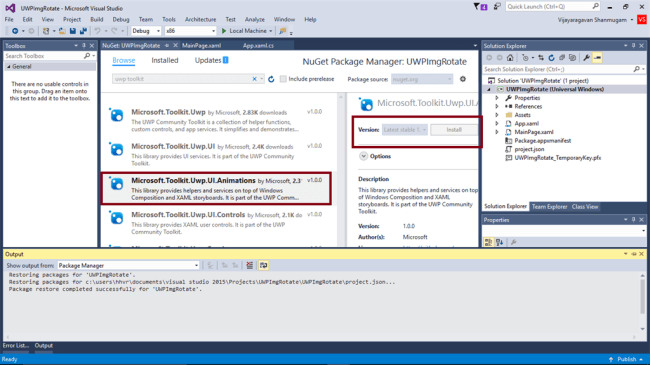Switch to the Installed tab
The width and height of the screenshot is (650, 365).
coord(165,61)
